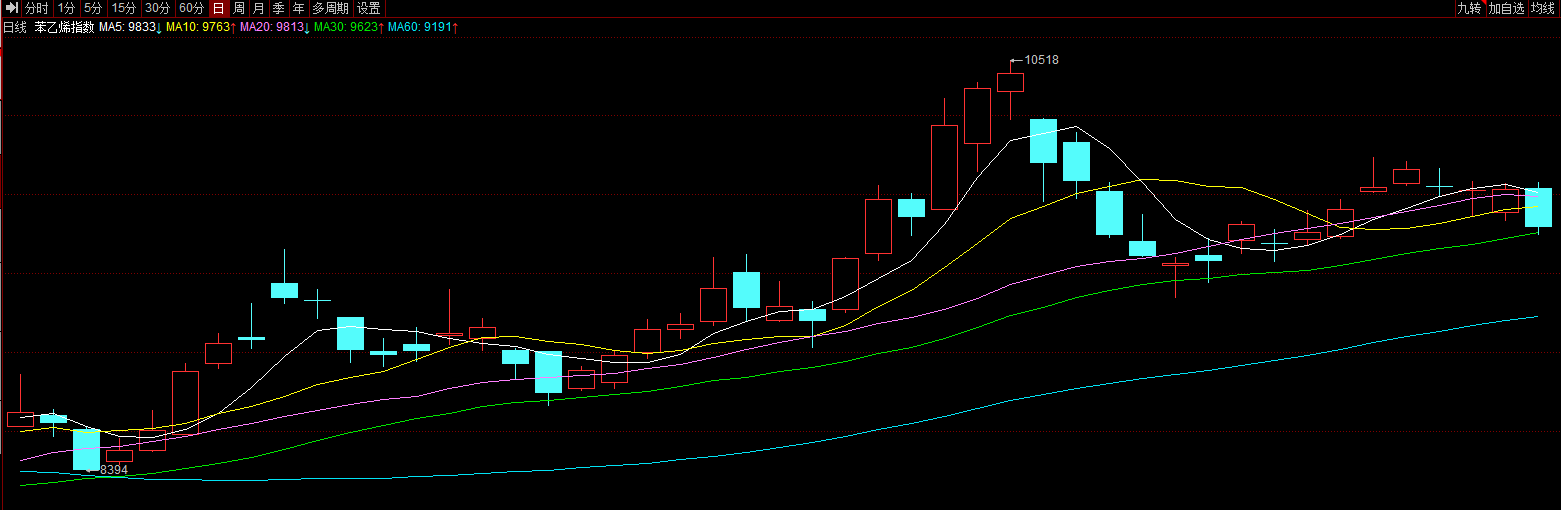This screenshot has width=1561, height=510.
Task: Click 加自选 to add to watchlist
Action: pos(1507,8)
